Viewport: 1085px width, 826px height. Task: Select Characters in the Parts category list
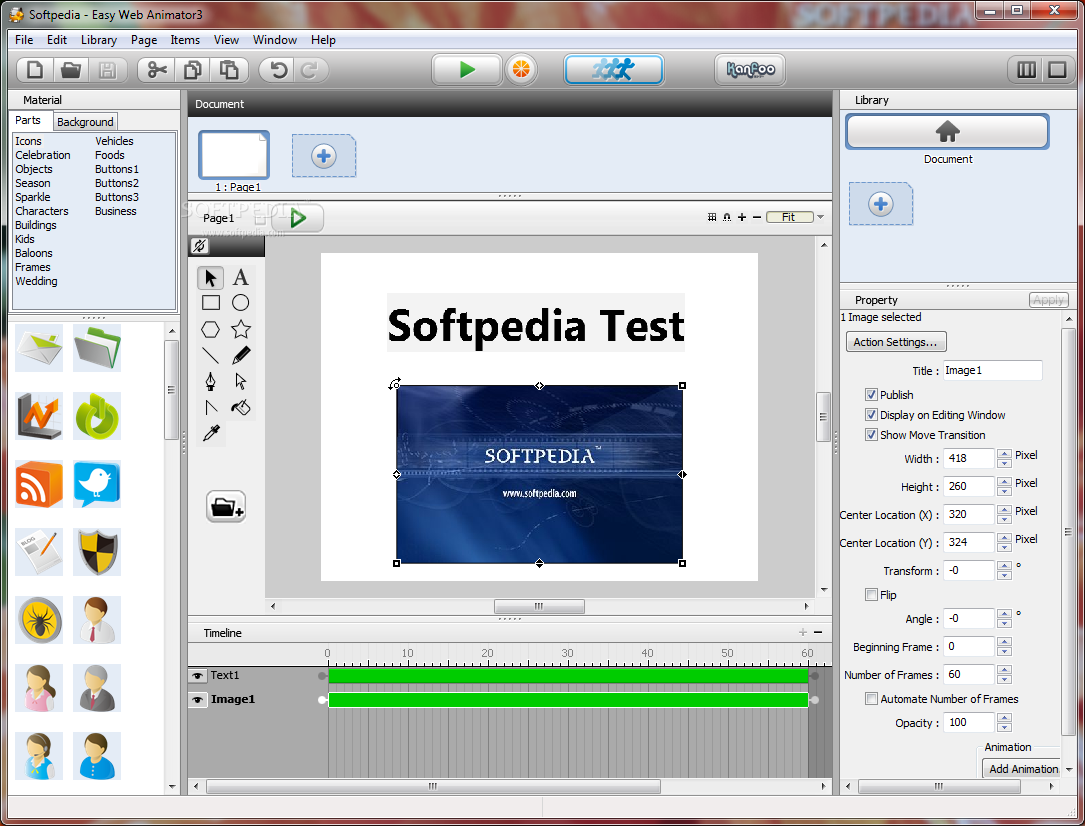[x=42, y=211]
